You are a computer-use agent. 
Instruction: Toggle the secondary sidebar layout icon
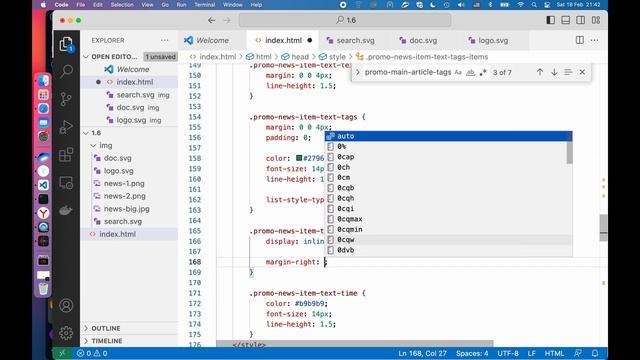coord(580,20)
